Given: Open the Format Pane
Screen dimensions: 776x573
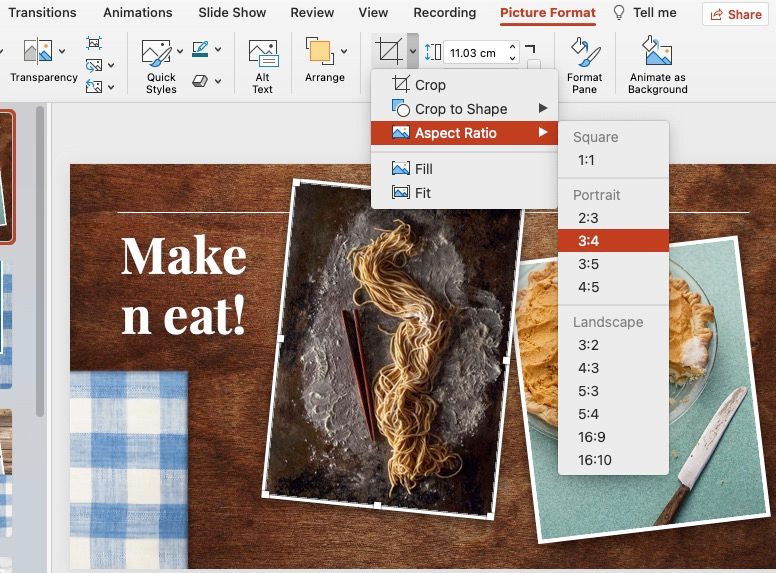Looking at the screenshot, I should click(x=584, y=66).
